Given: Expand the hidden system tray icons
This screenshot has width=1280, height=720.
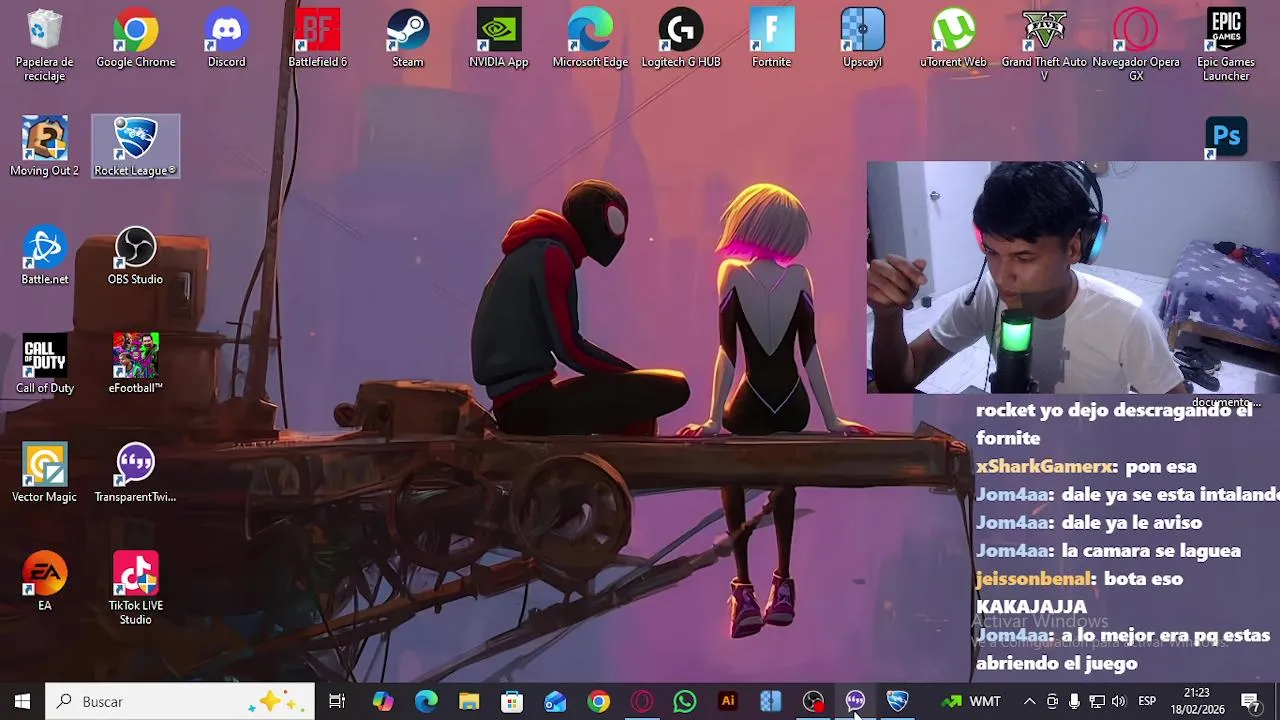Looking at the screenshot, I should pyautogui.click(x=1029, y=701).
